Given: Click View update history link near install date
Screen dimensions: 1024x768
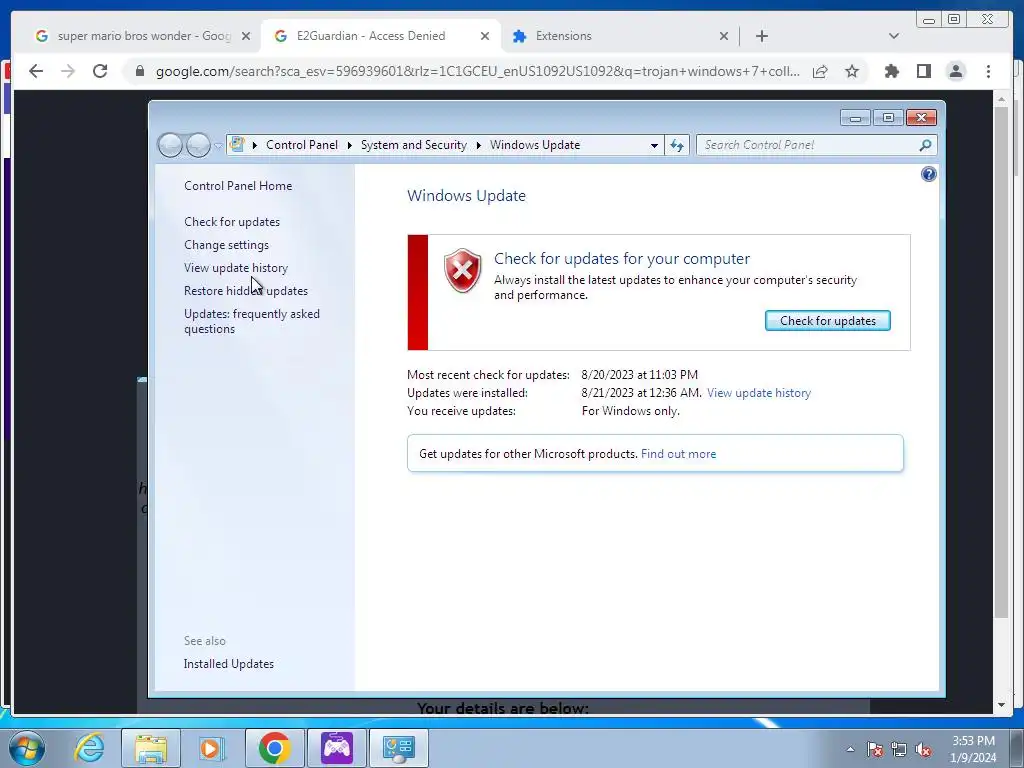Looking at the screenshot, I should pos(759,393).
